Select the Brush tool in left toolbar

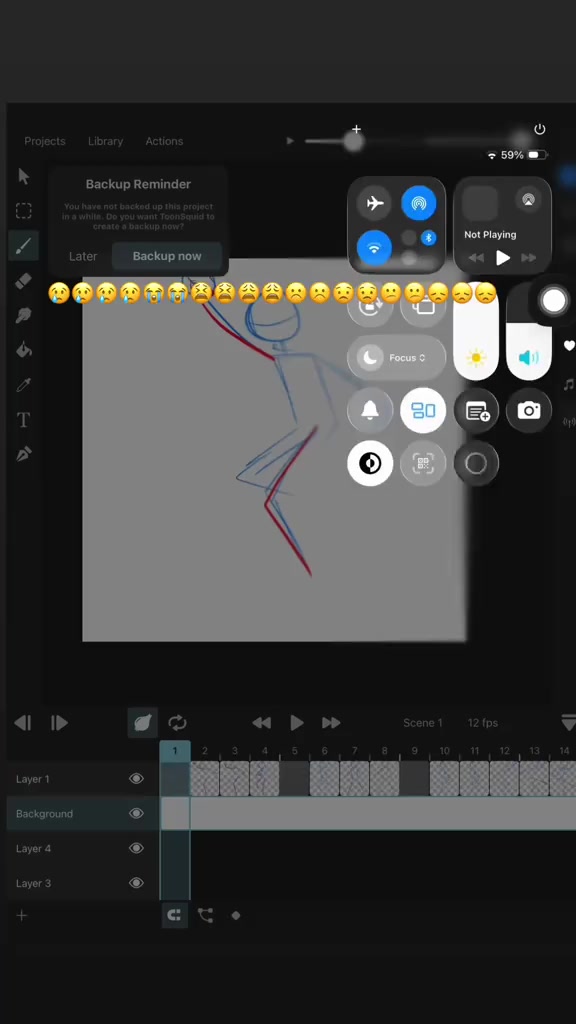24,246
